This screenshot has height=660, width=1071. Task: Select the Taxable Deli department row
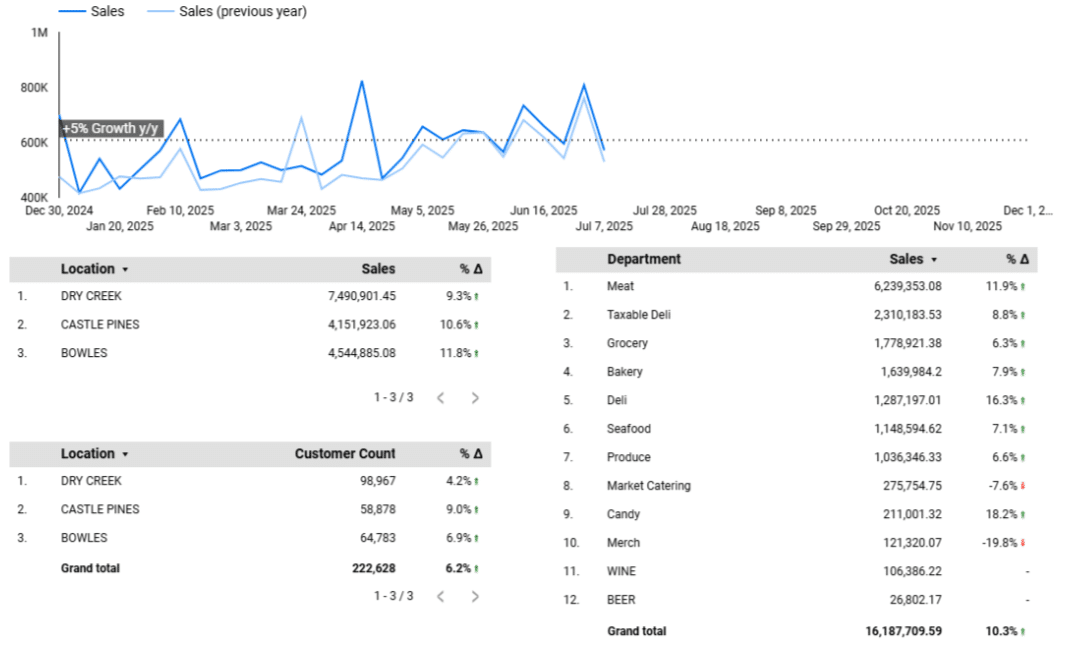(x=638, y=315)
